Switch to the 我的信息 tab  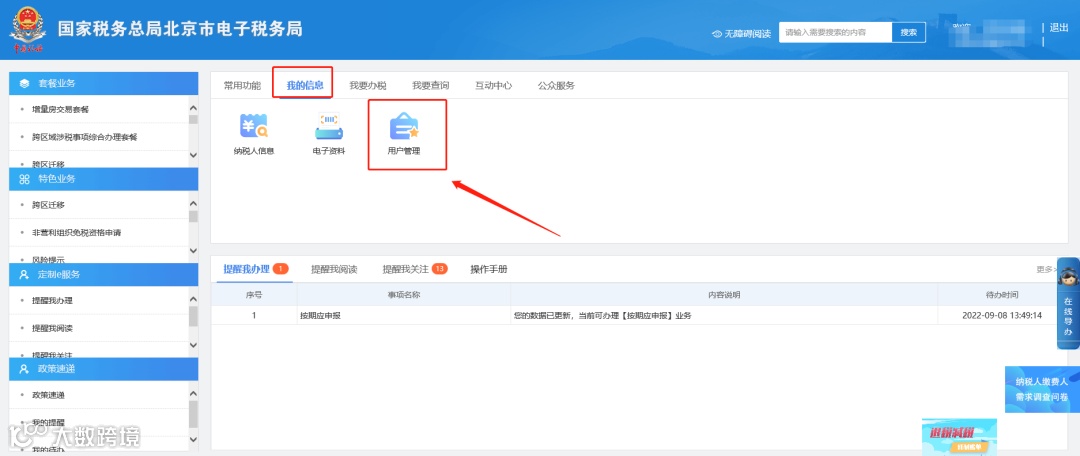[x=305, y=86]
